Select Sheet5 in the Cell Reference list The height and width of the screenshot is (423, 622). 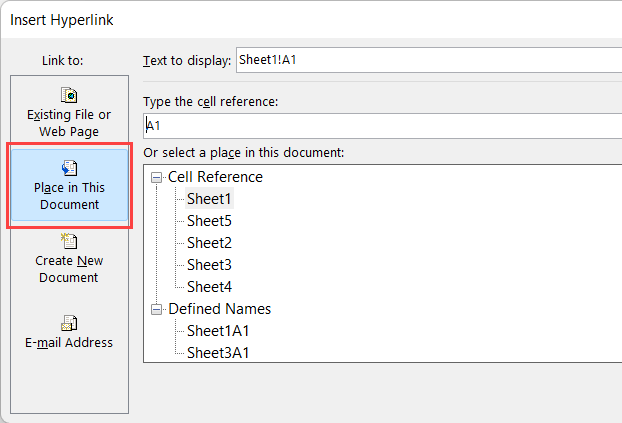(x=209, y=221)
